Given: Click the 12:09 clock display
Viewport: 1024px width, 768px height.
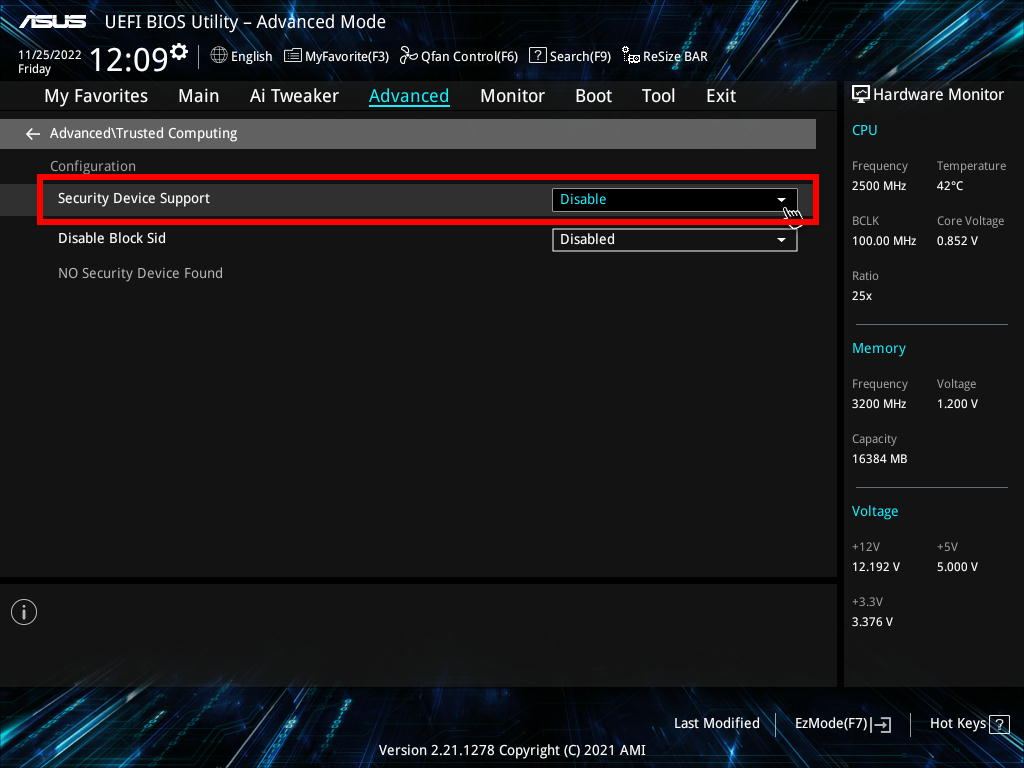Looking at the screenshot, I should click(129, 59).
